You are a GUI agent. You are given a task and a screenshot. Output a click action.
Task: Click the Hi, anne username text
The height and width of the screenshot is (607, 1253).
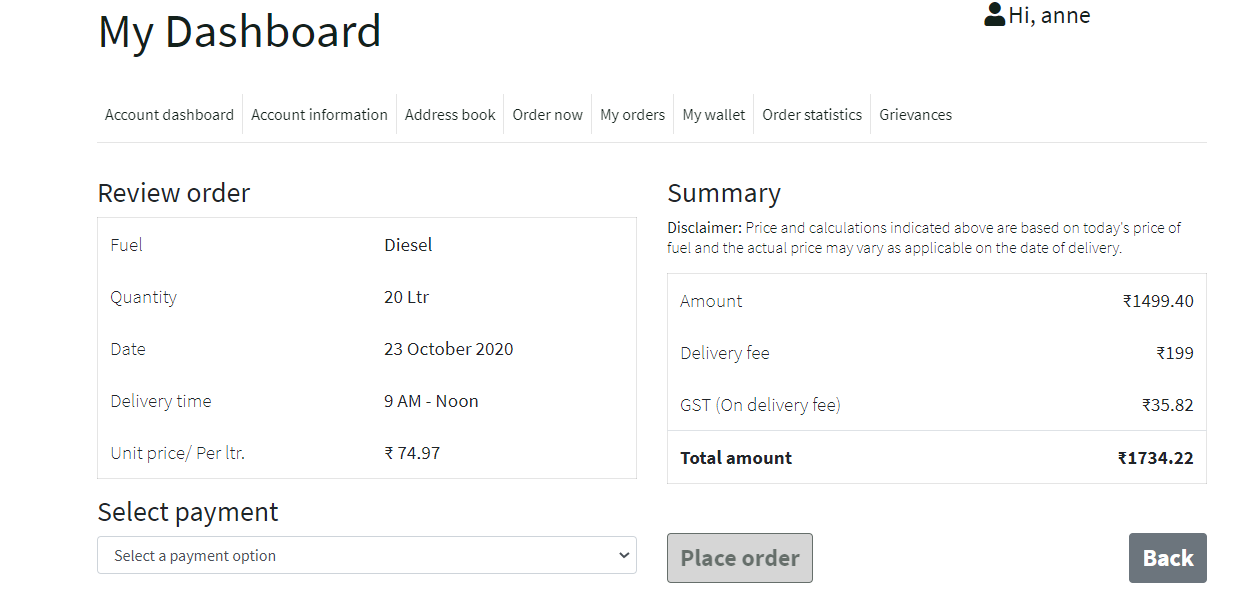click(1049, 15)
